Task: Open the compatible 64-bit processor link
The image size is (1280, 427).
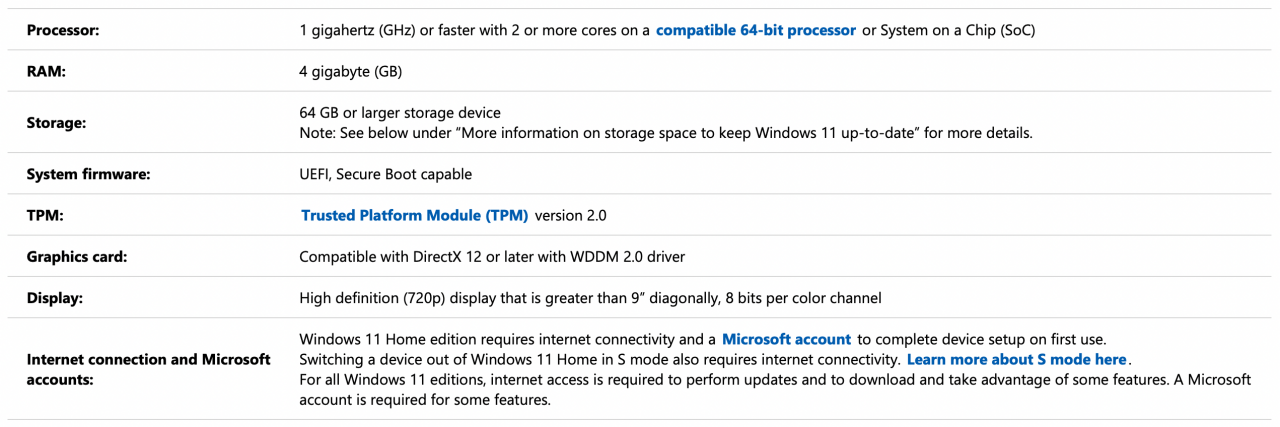Action: click(x=755, y=30)
